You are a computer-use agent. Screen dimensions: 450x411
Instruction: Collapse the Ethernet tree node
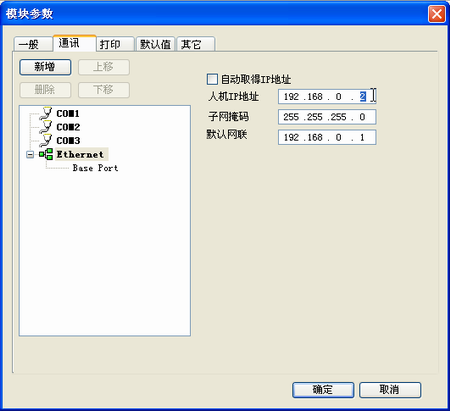click(30, 154)
